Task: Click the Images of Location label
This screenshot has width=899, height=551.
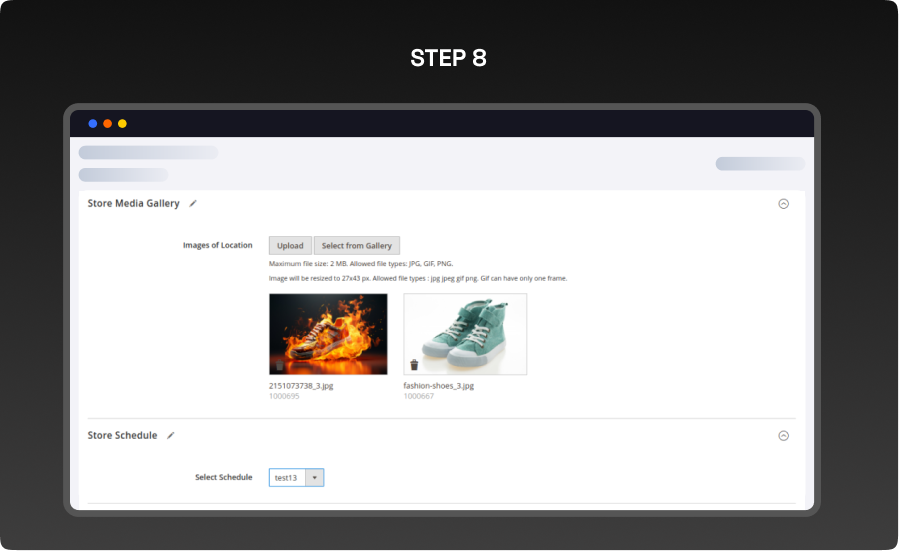Action: (x=217, y=245)
